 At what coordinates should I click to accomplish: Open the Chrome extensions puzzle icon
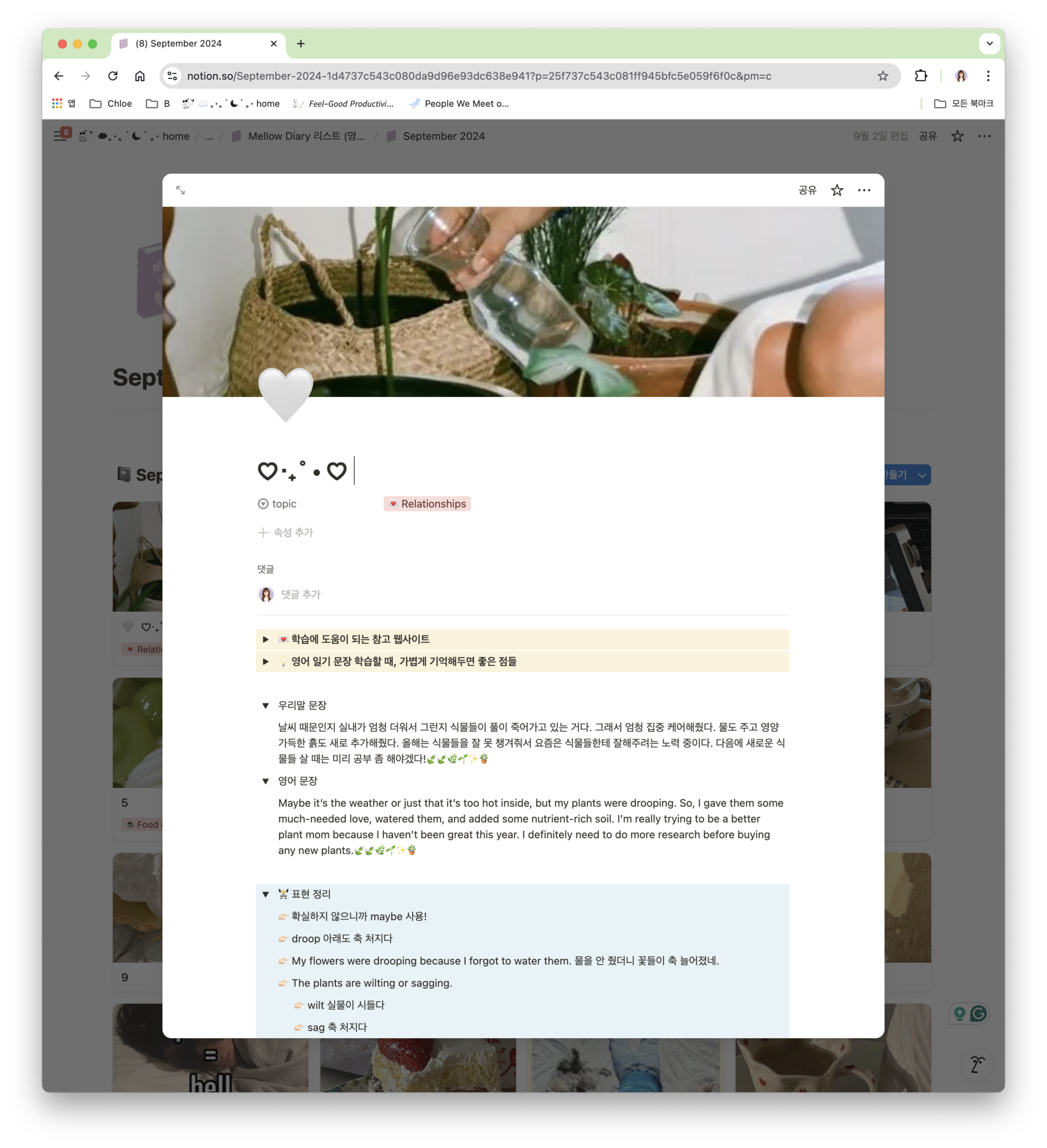920,76
